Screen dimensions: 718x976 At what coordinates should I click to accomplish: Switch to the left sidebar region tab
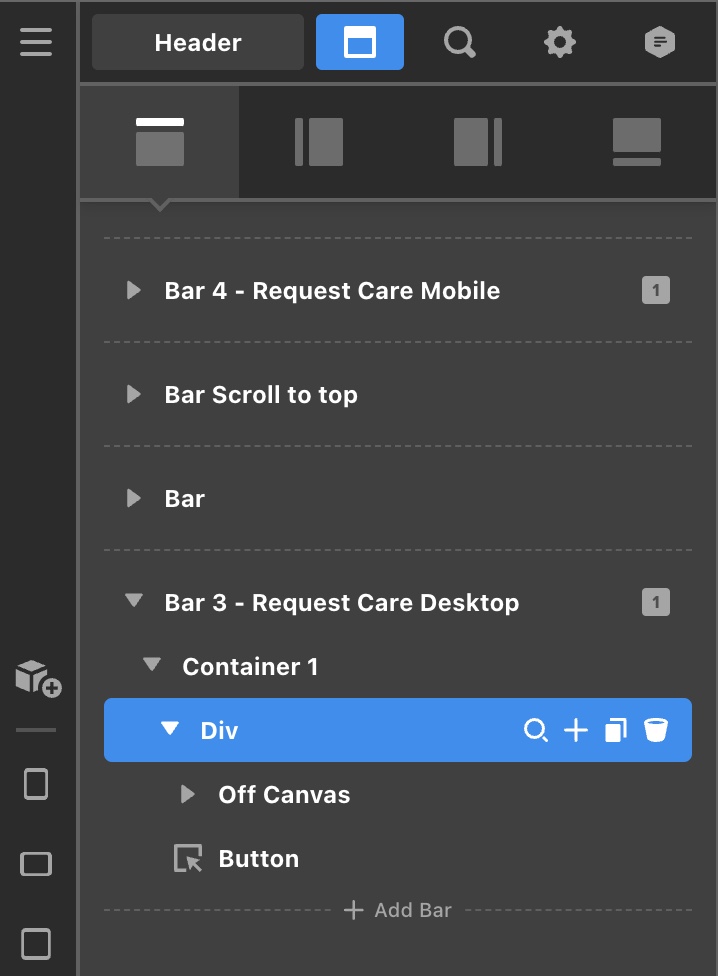coord(319,142)
